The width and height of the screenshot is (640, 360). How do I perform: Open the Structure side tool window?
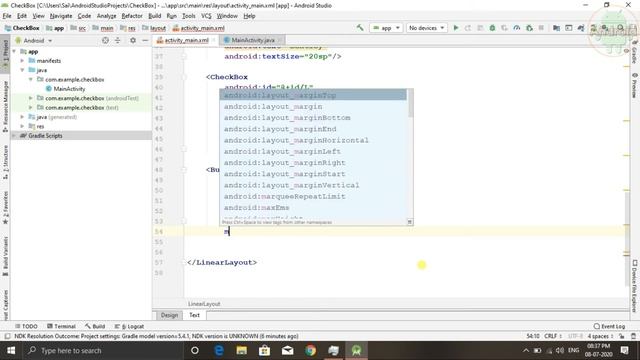[x=5, y=162]
